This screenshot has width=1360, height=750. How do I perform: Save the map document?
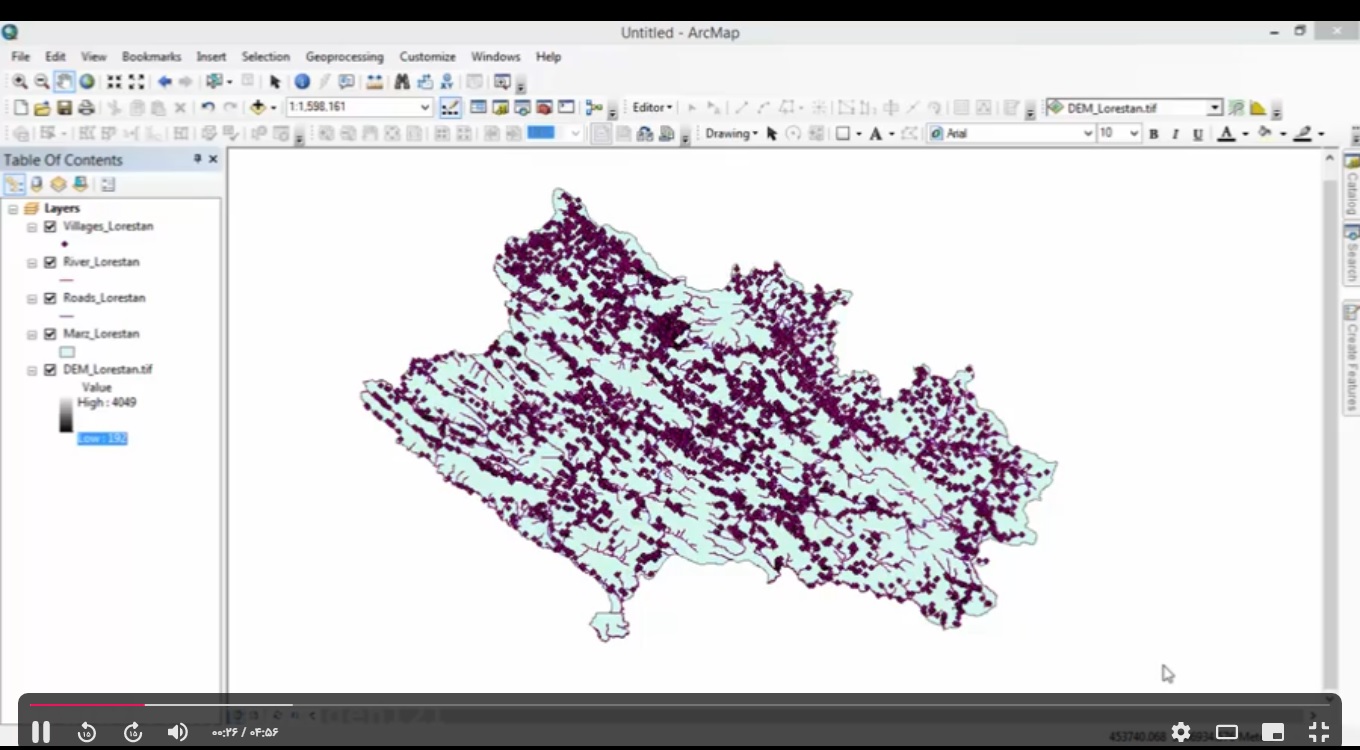point(64,108)
